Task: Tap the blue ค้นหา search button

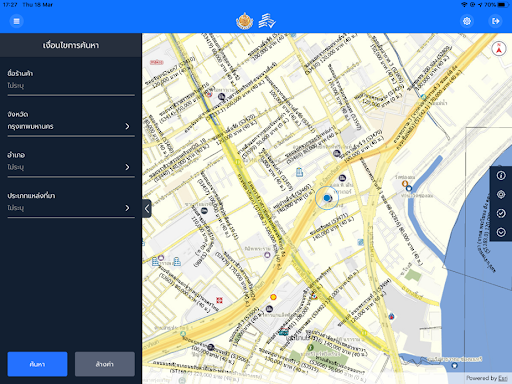Action: pos(37,364)
